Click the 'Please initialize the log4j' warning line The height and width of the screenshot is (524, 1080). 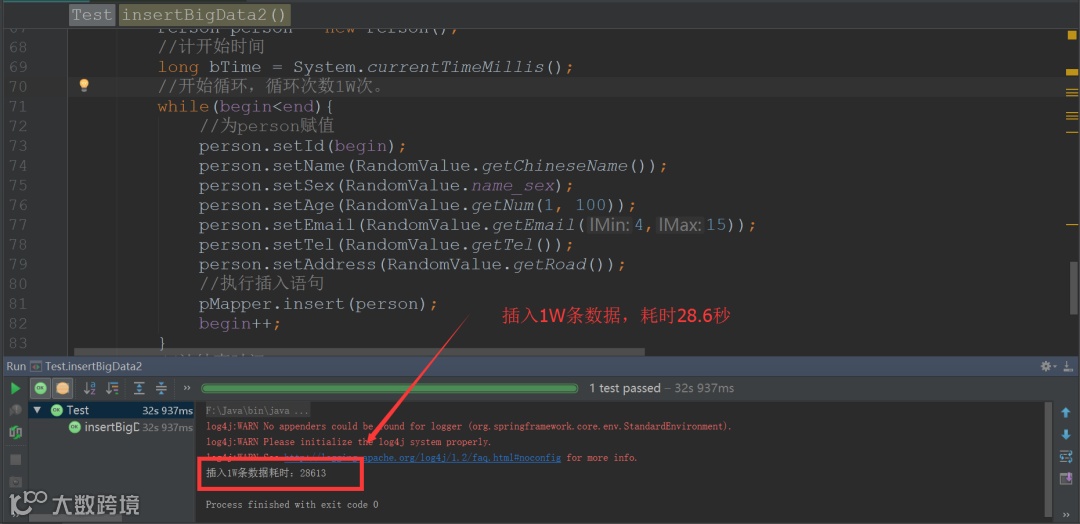tap(349, 442)
